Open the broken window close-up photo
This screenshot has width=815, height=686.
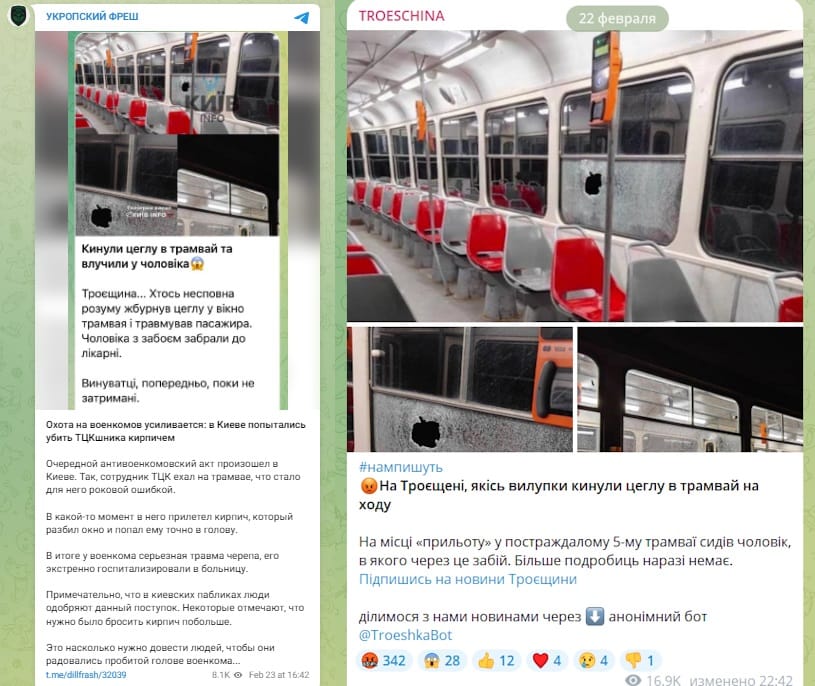pyautogui.click(x=460, y=389)
